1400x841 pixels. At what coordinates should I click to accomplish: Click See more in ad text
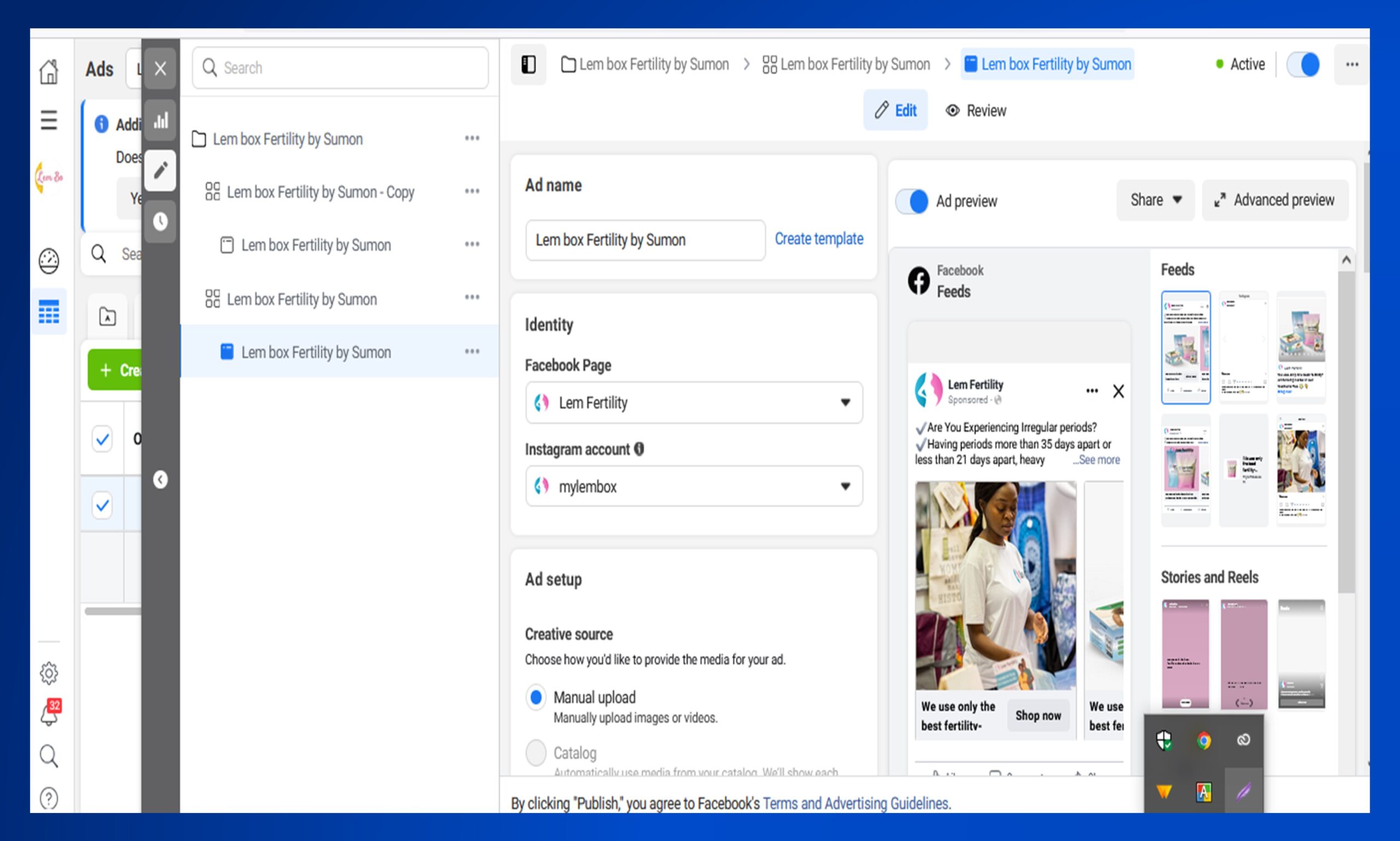(x=1096, y=460)
